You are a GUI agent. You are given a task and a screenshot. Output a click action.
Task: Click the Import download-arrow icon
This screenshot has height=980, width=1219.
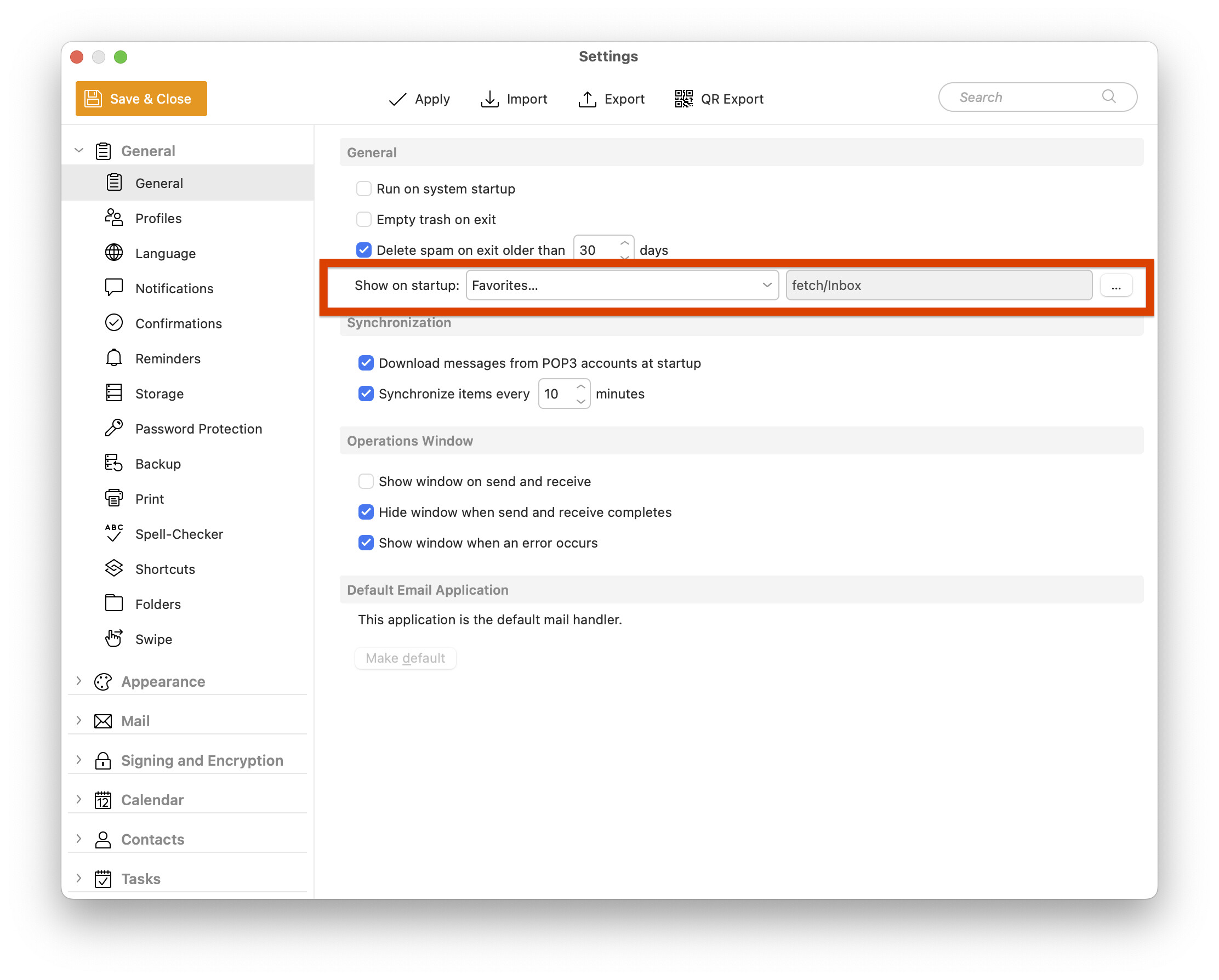point(489,99)
